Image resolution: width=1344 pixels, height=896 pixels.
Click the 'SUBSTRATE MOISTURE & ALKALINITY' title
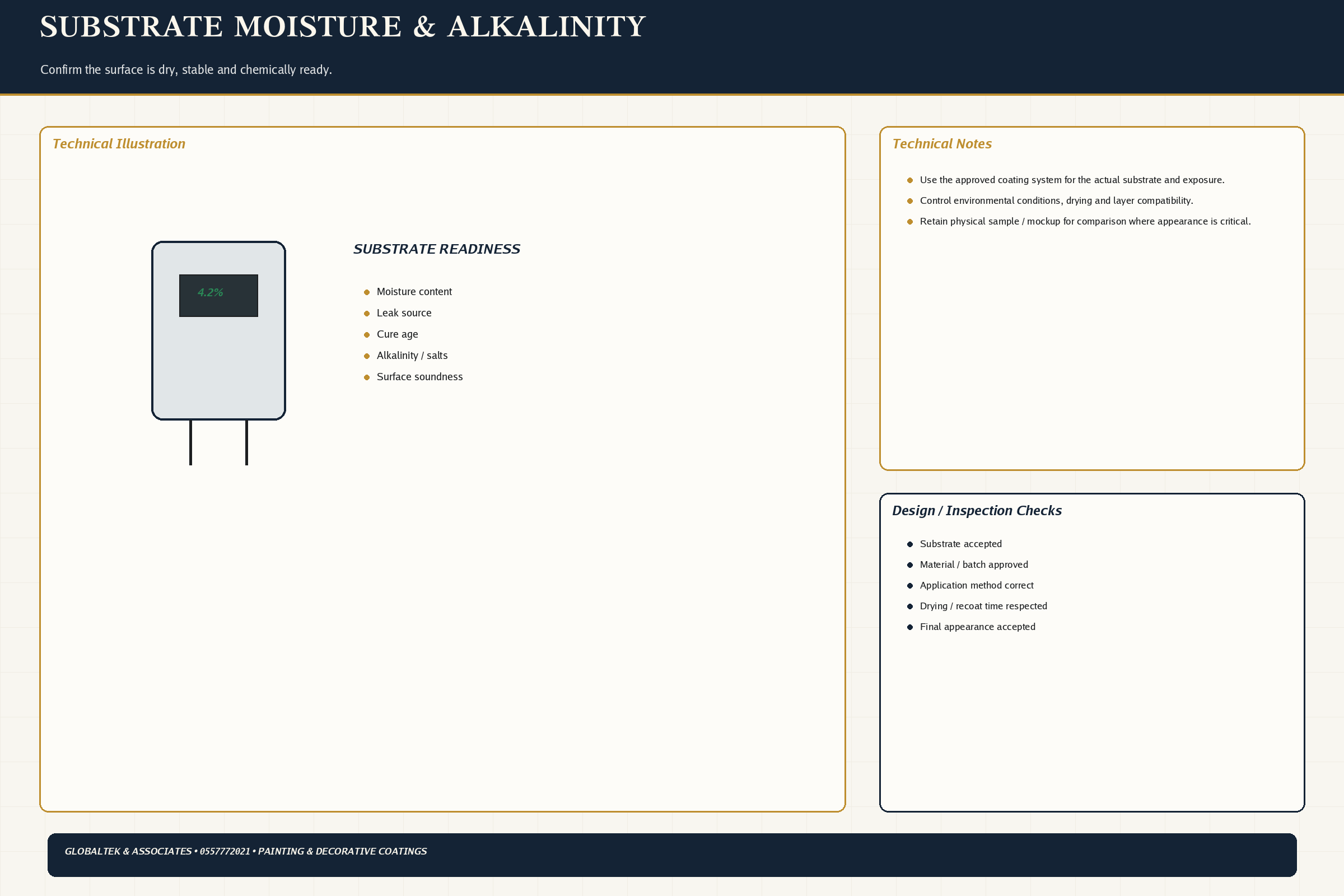[x=343, y=27]
